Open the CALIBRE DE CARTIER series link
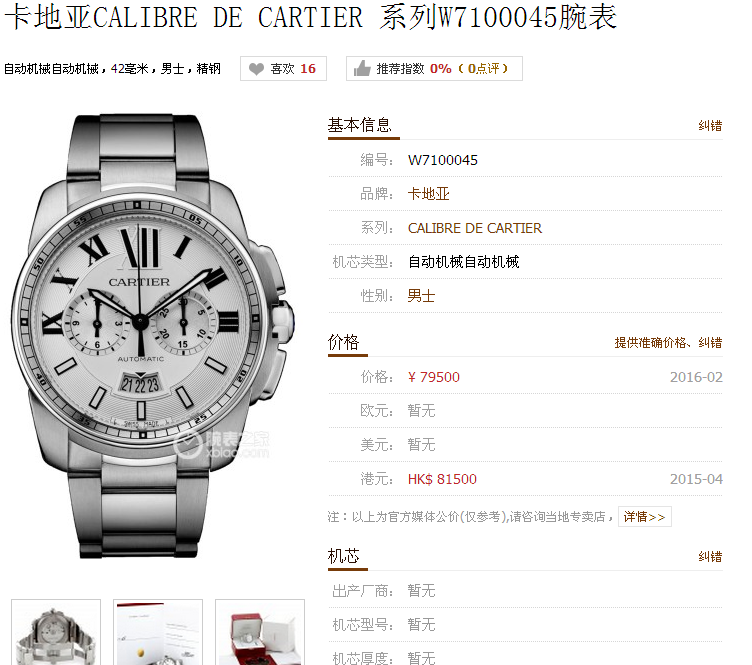Image resolution: width=752 pixels, height=665 pixels. (475, 228)
